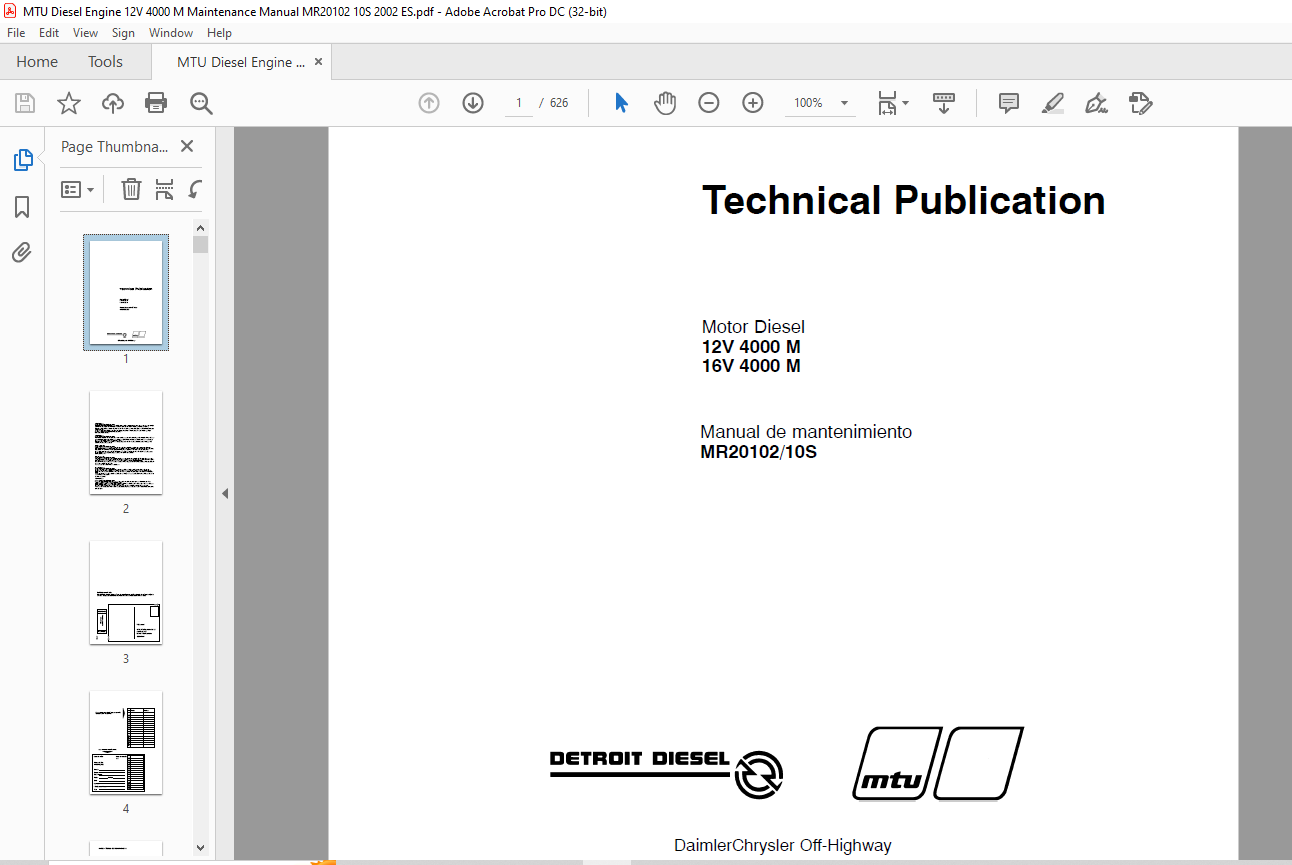Click the 'Manual de mantenimiento' text
This screenshot has height=865, width=1292.
pyautogui.click(x=806, y=432)
